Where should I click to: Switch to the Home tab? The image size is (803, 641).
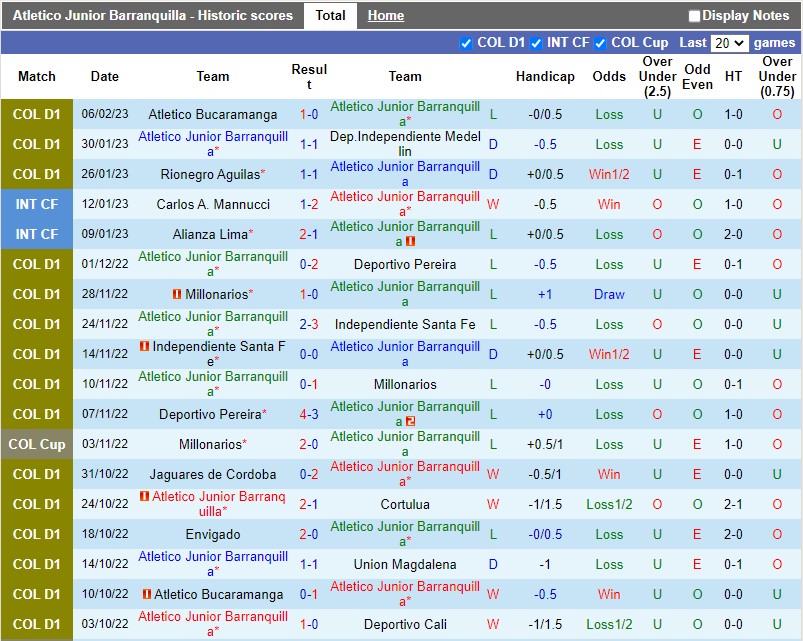pyautogui.click(x=385, y=15)
